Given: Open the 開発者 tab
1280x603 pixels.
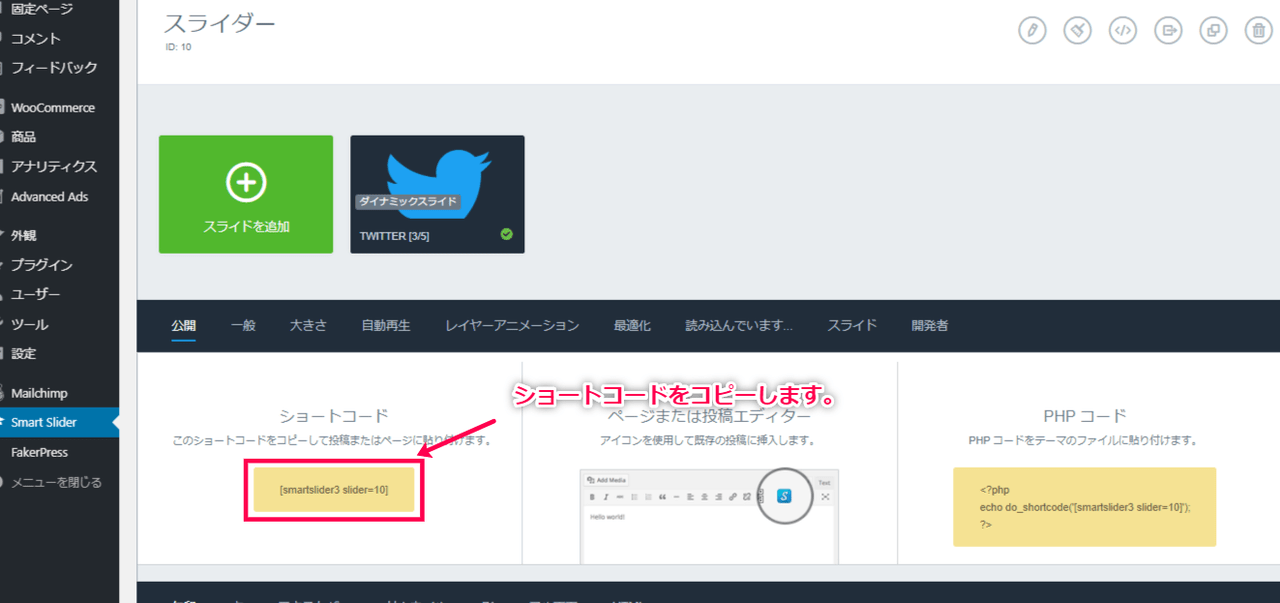Looking at the screenshot, I should coord(930,325).
